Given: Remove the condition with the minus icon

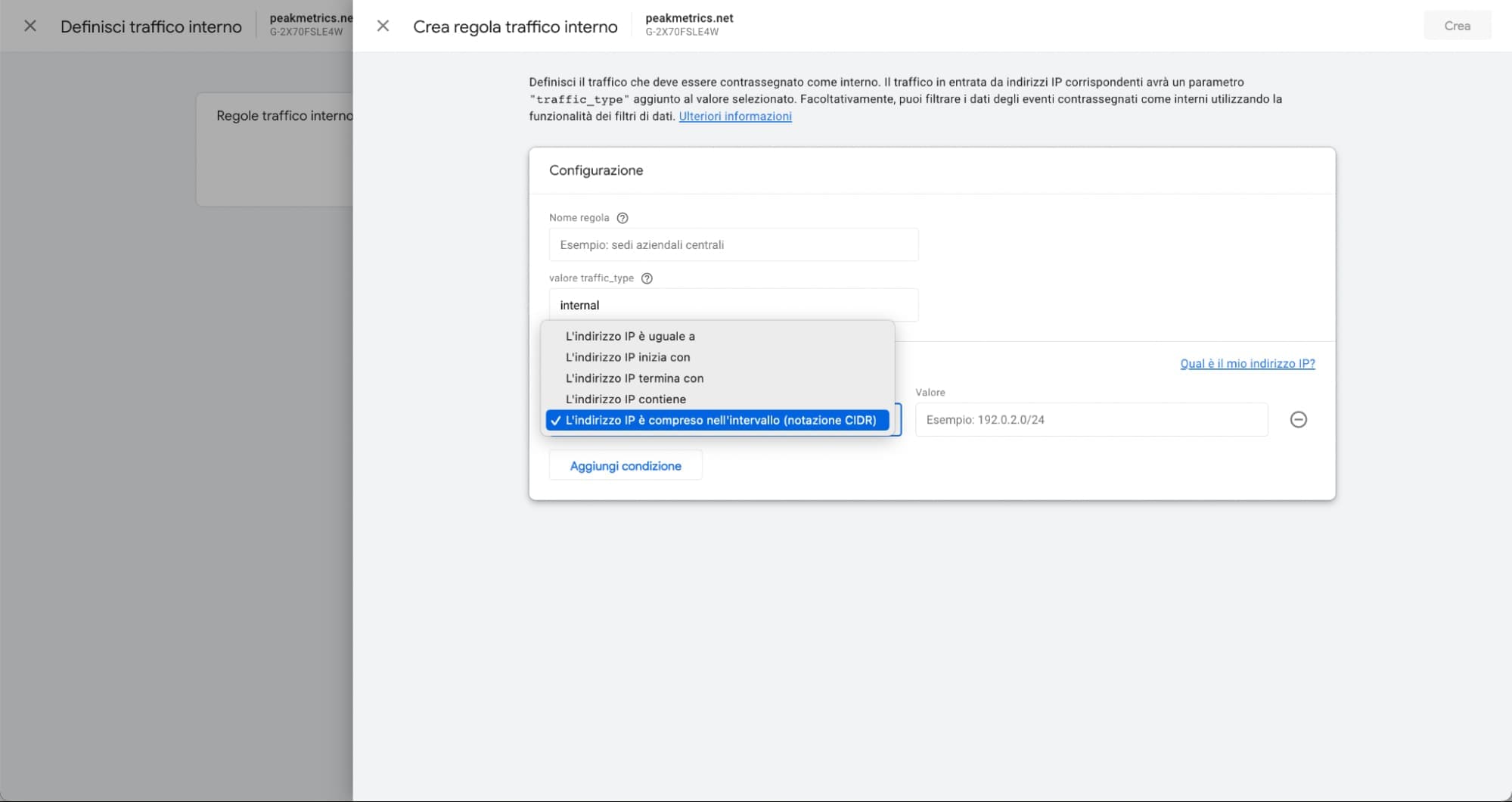Looking at the screenshot, I should click(x=1298, y=420).
